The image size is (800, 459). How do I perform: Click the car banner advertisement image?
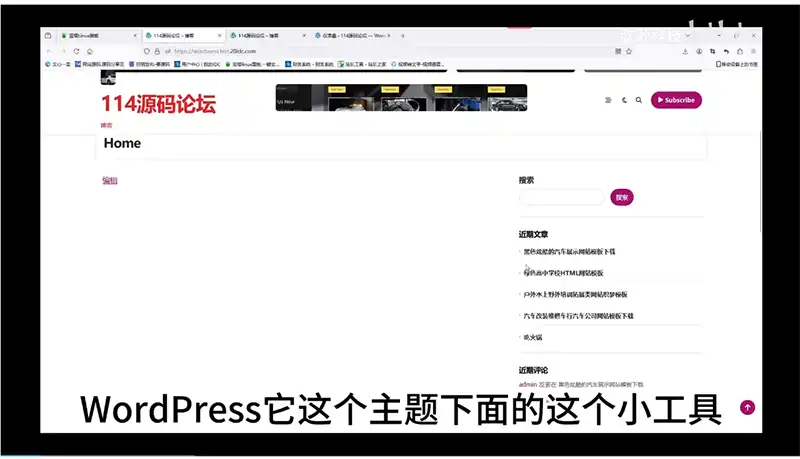[401, 98]
